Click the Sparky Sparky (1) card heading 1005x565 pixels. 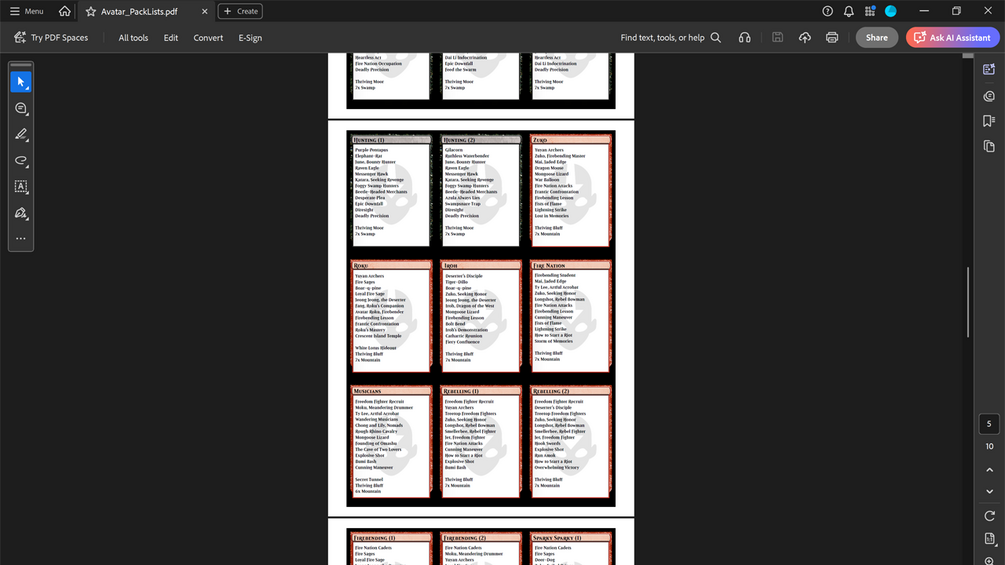click(557, 537)
